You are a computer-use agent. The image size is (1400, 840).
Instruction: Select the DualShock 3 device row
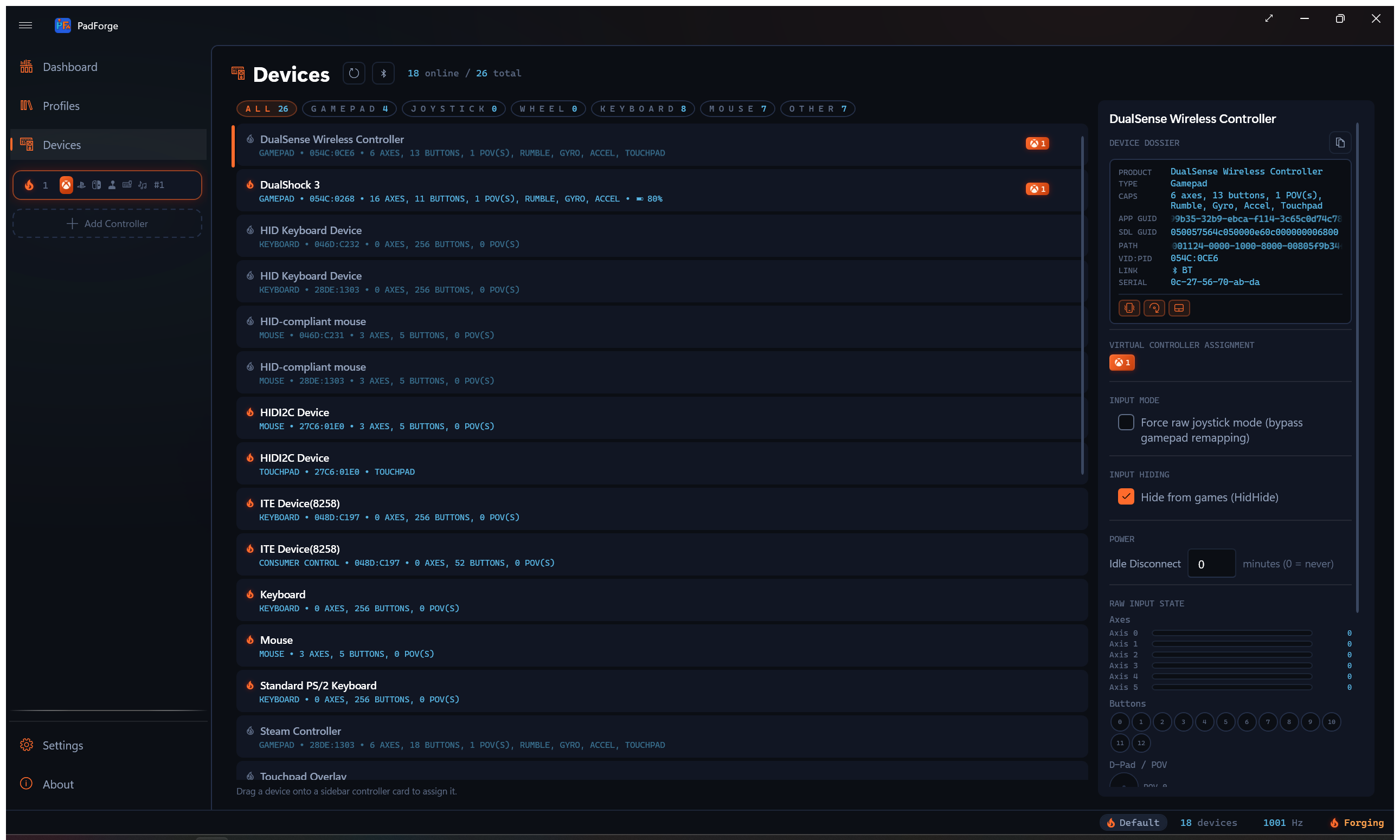[x=662, y=191]
